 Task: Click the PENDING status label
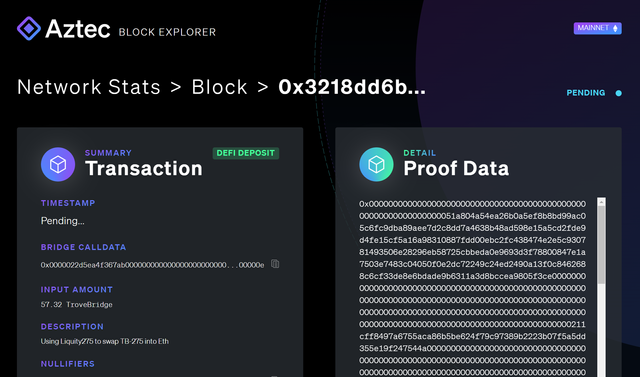click(586, 93)
